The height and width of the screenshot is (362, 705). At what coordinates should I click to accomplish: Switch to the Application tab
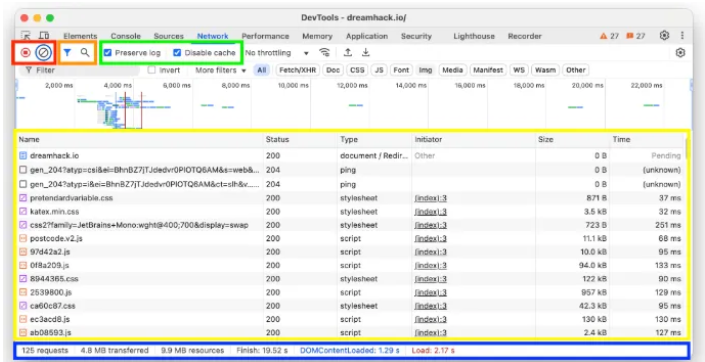[x=367, y=36]
